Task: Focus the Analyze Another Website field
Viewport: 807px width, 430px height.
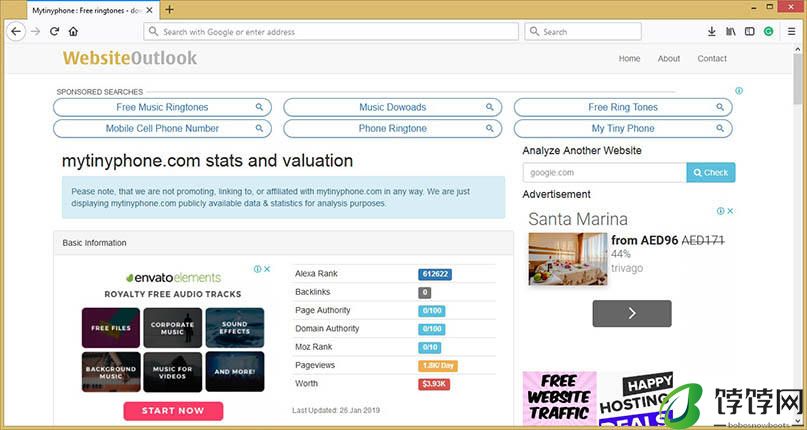Action: click(605, 173)
